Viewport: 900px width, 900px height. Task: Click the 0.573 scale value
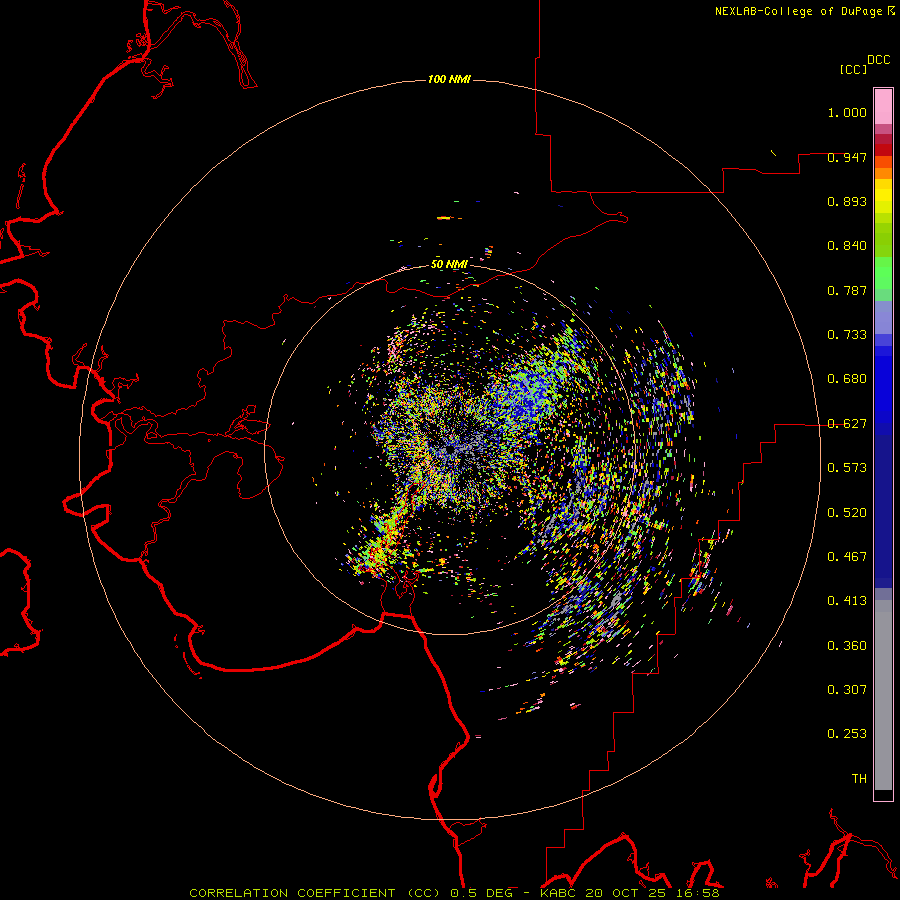tap(847, 468)
